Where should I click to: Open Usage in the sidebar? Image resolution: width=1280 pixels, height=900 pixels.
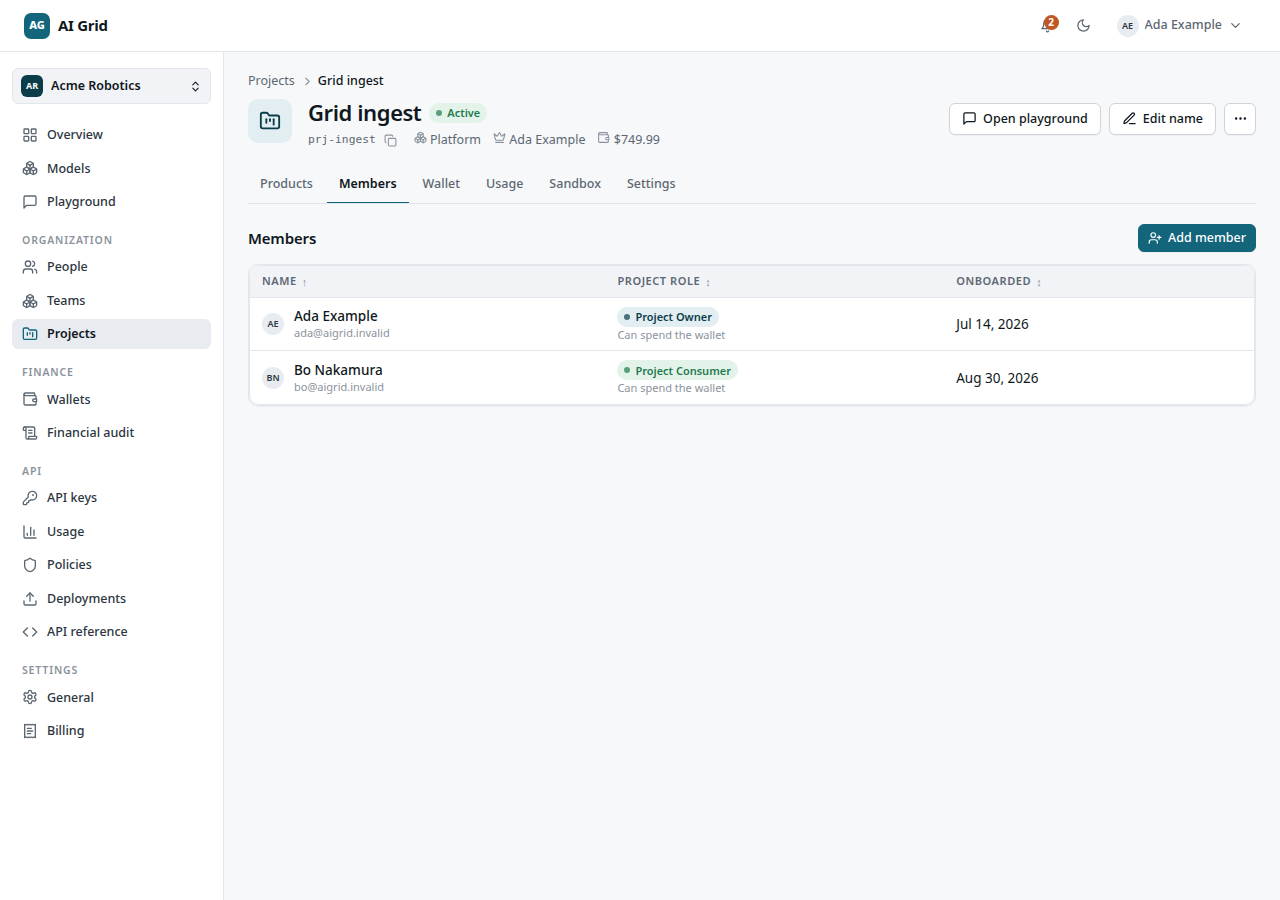pyautogui.click(x=111, y=531)
